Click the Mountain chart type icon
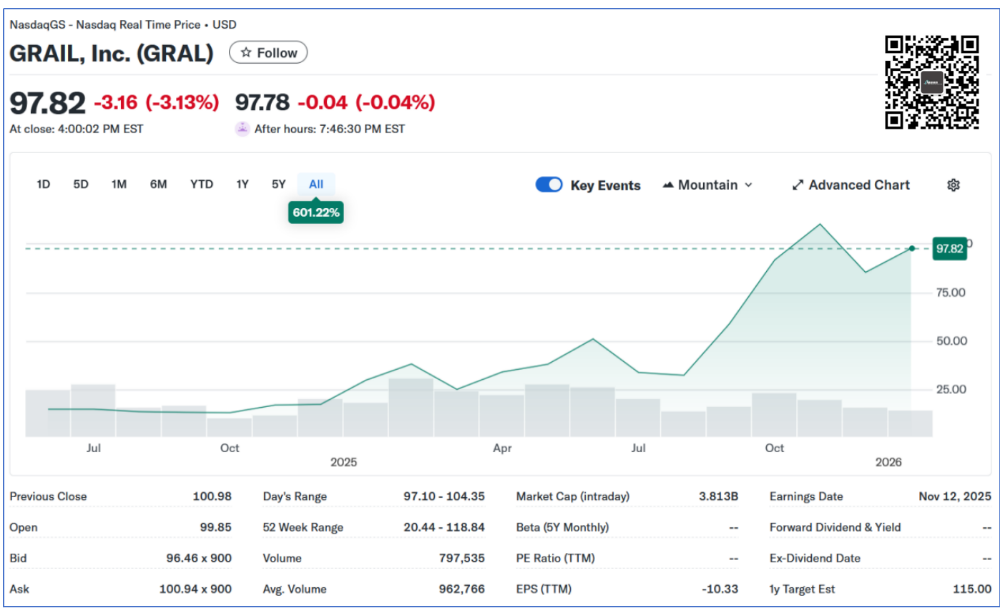The width and height of the screenshot is (1000, 615). click(668, 185)
